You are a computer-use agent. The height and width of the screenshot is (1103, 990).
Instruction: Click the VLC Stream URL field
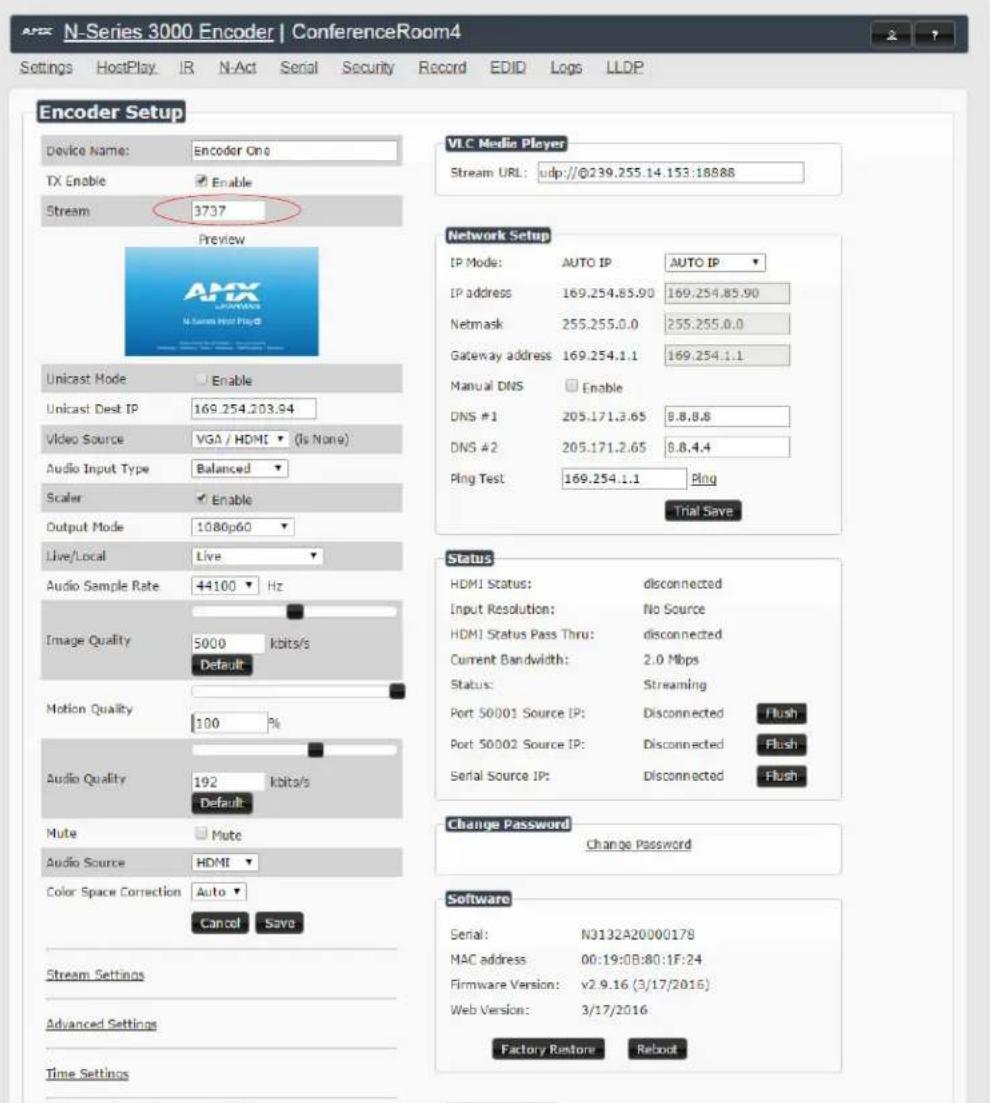click(x=671, y=172)
